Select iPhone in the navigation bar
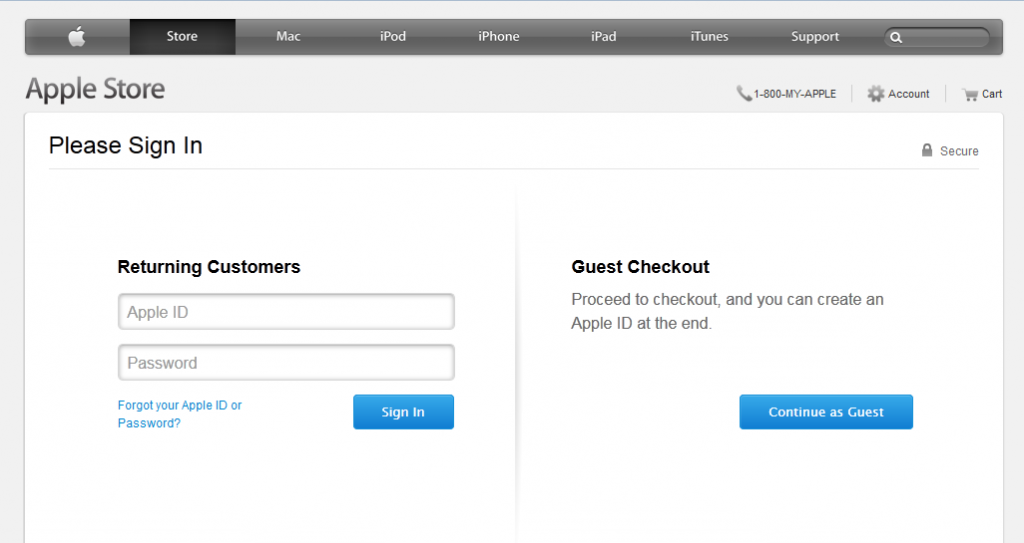1024x543 pixels. (x=498, y=37)
